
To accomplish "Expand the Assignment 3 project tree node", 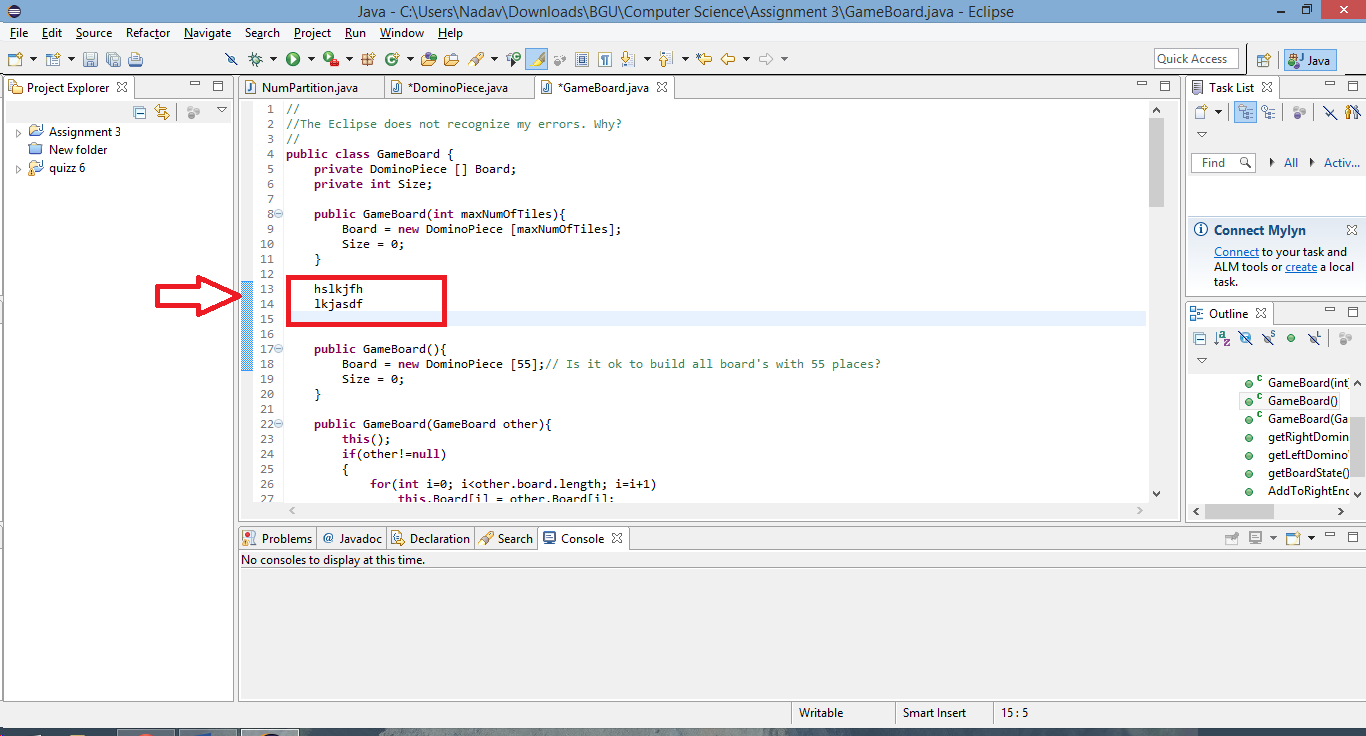I will coord(18,132).
